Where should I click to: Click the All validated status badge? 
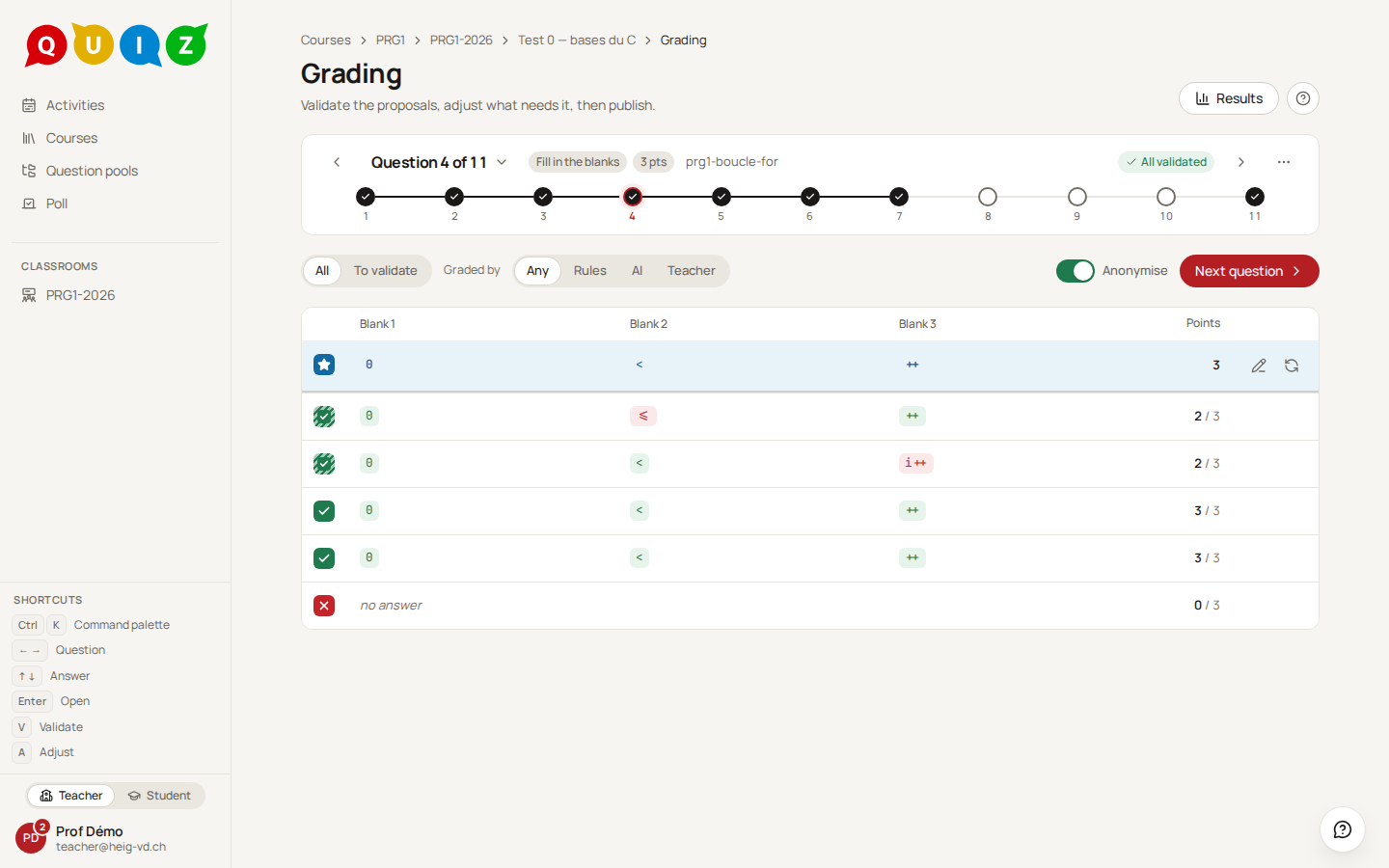tap(1166, 162)
